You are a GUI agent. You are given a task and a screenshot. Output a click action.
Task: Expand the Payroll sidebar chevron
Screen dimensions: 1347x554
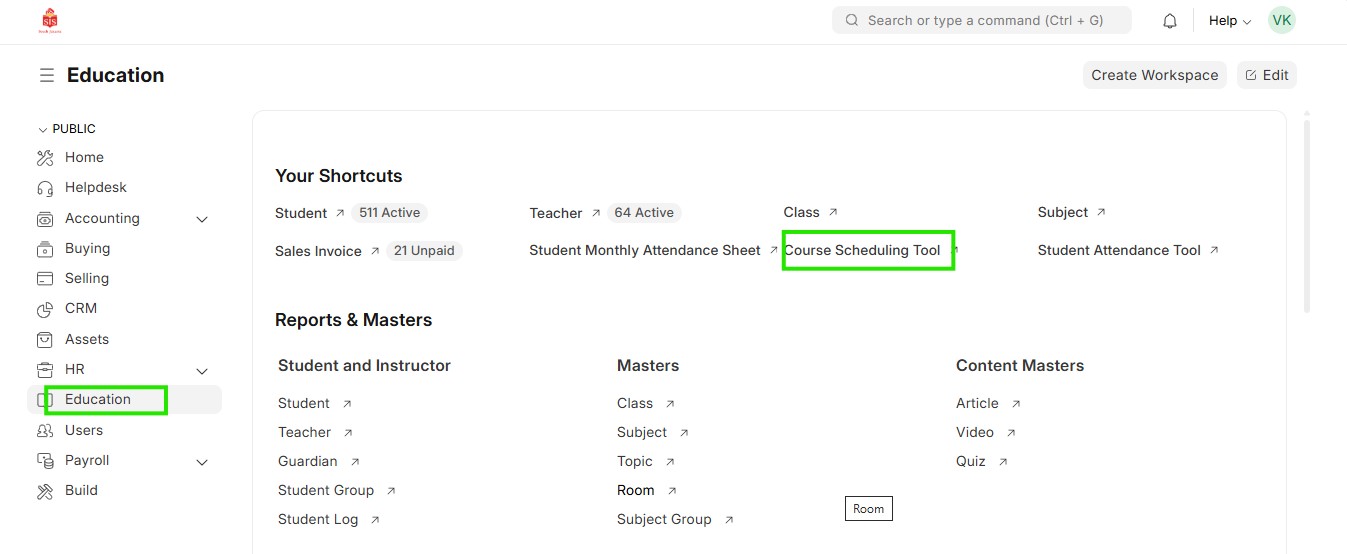(x=202, y=461)
